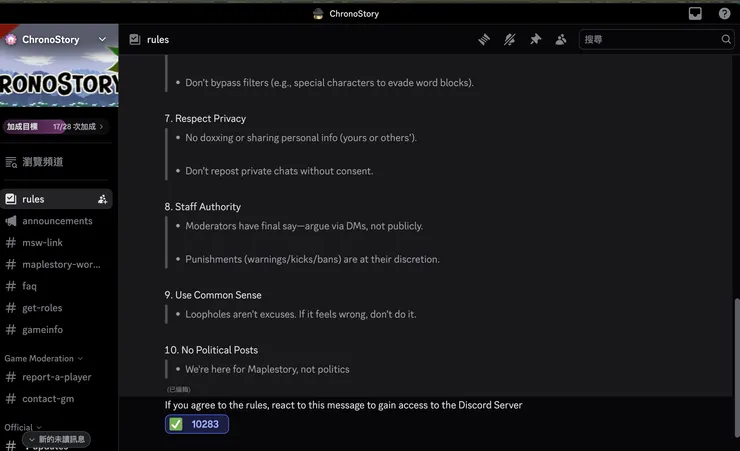Click the server boost goal progress bar
This screenshot has height=451, width=740.
pyautogui.click(x=56, y=127)
